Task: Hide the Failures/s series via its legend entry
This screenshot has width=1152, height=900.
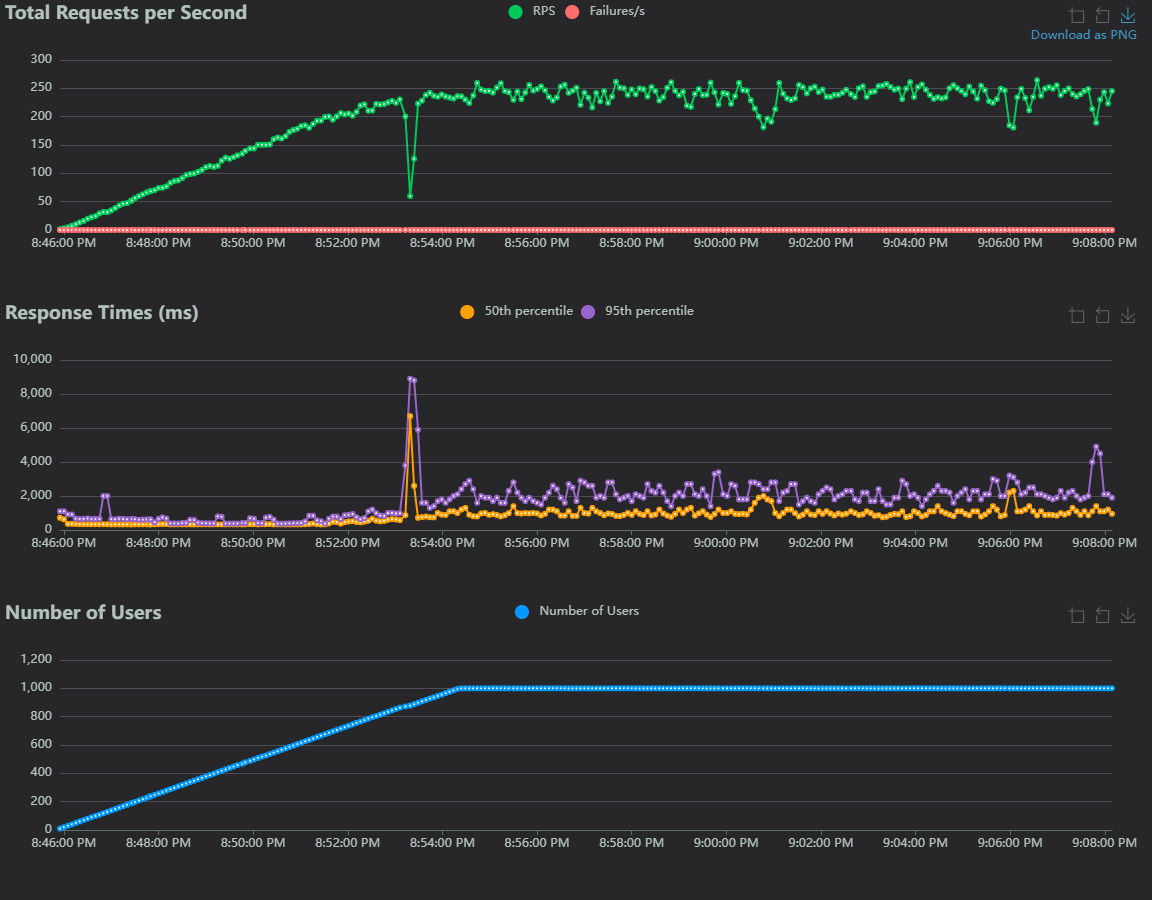Action: point(607,11)
